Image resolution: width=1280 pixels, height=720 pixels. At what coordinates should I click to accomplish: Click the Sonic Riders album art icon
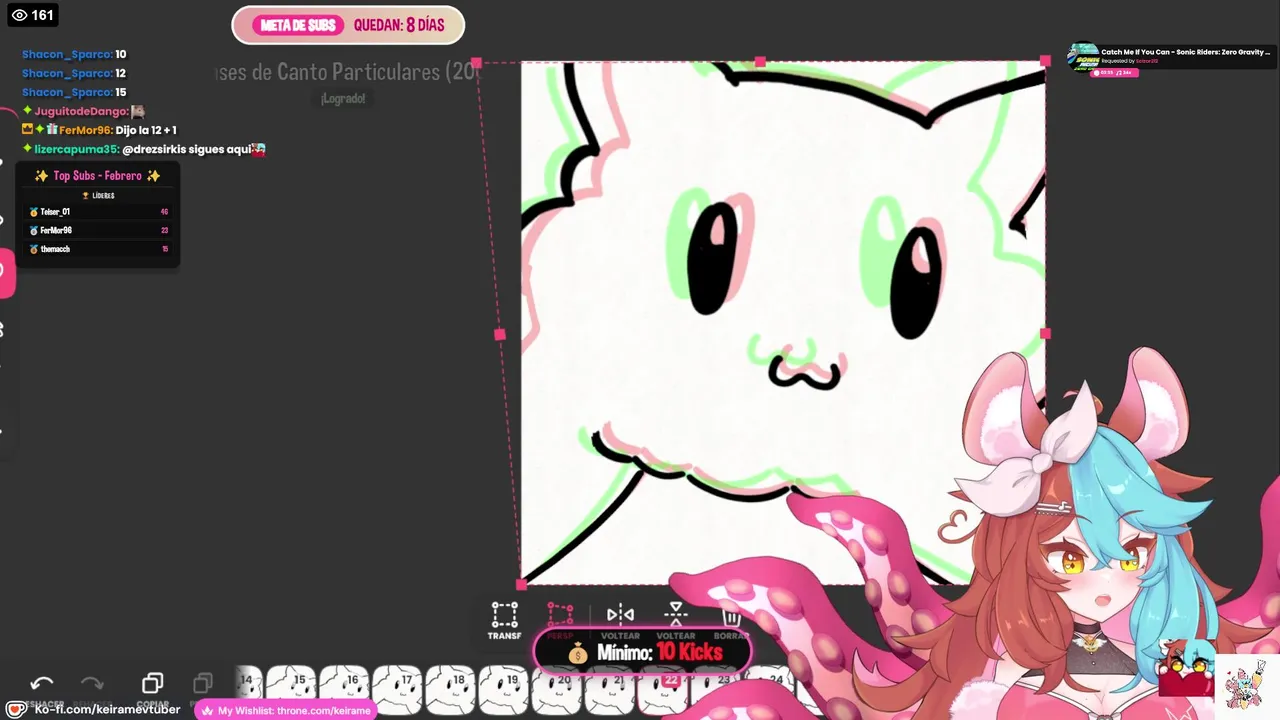pyautogui.click(x=1083, y=57)
